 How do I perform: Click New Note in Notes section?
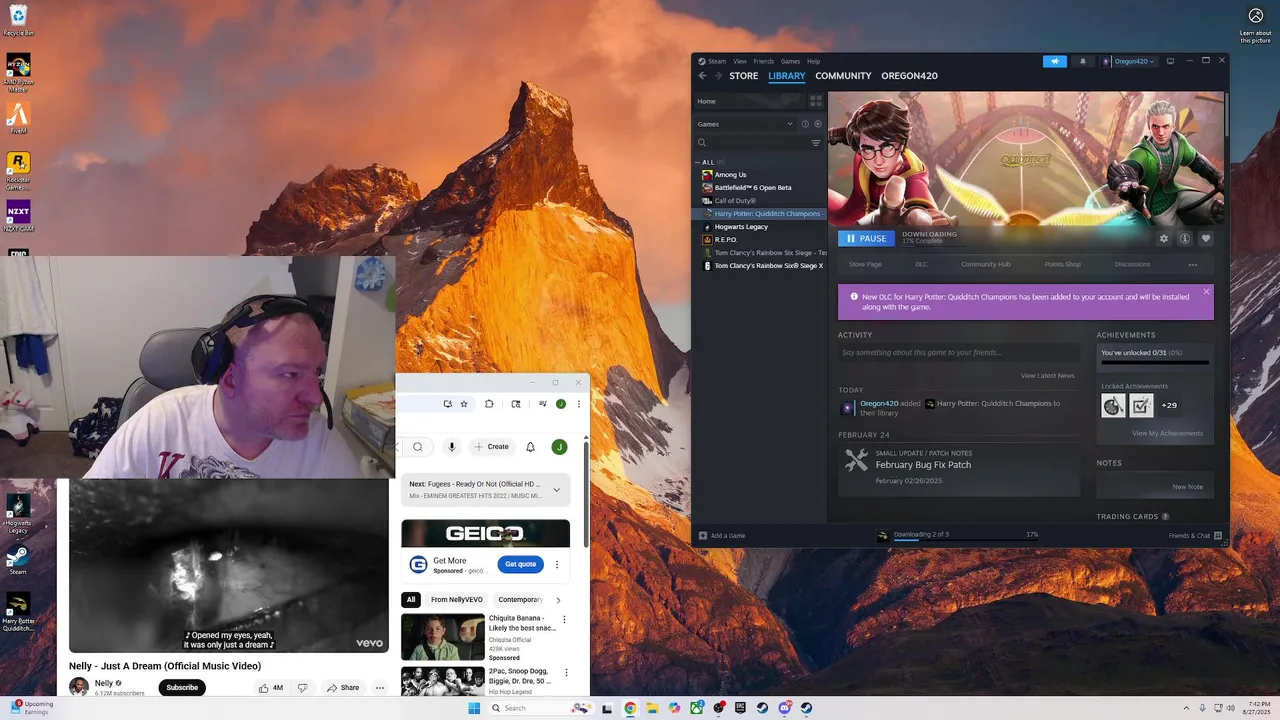click(1187, 487)
